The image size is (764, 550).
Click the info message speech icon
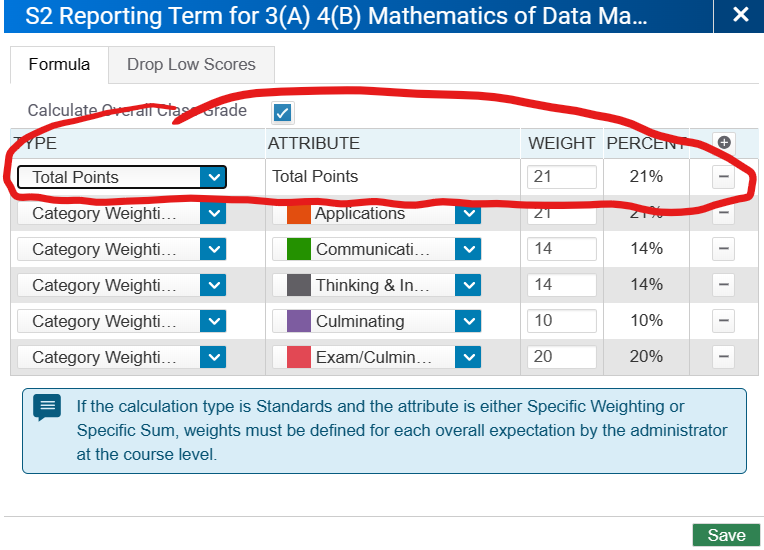[x=47, y=406]
